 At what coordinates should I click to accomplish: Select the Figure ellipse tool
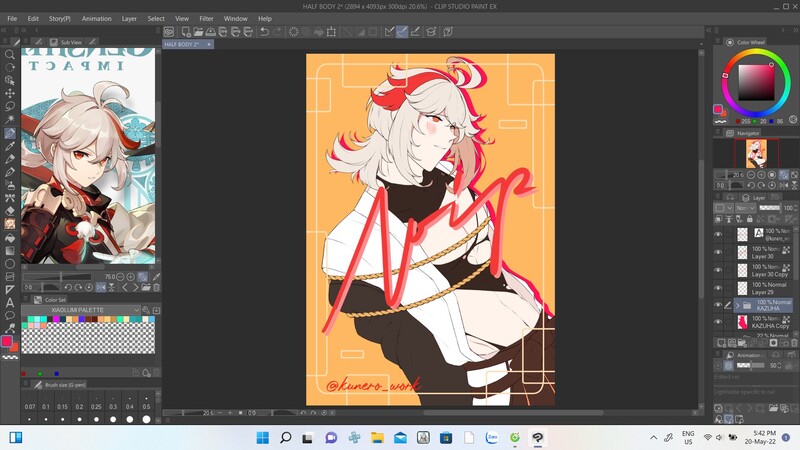tap(10, 264)
